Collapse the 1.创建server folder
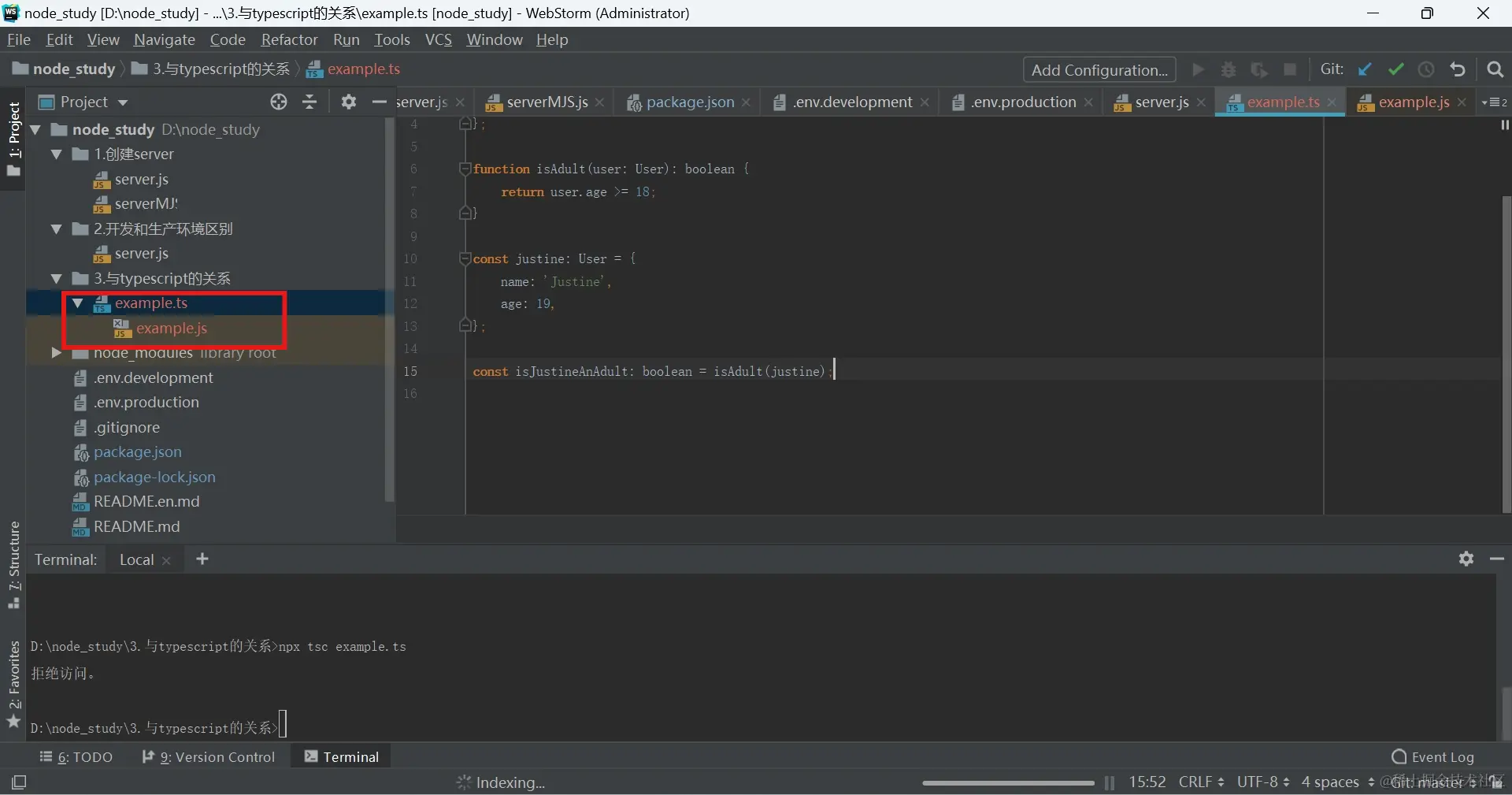The image size is (1512, 795). (57, 154)
